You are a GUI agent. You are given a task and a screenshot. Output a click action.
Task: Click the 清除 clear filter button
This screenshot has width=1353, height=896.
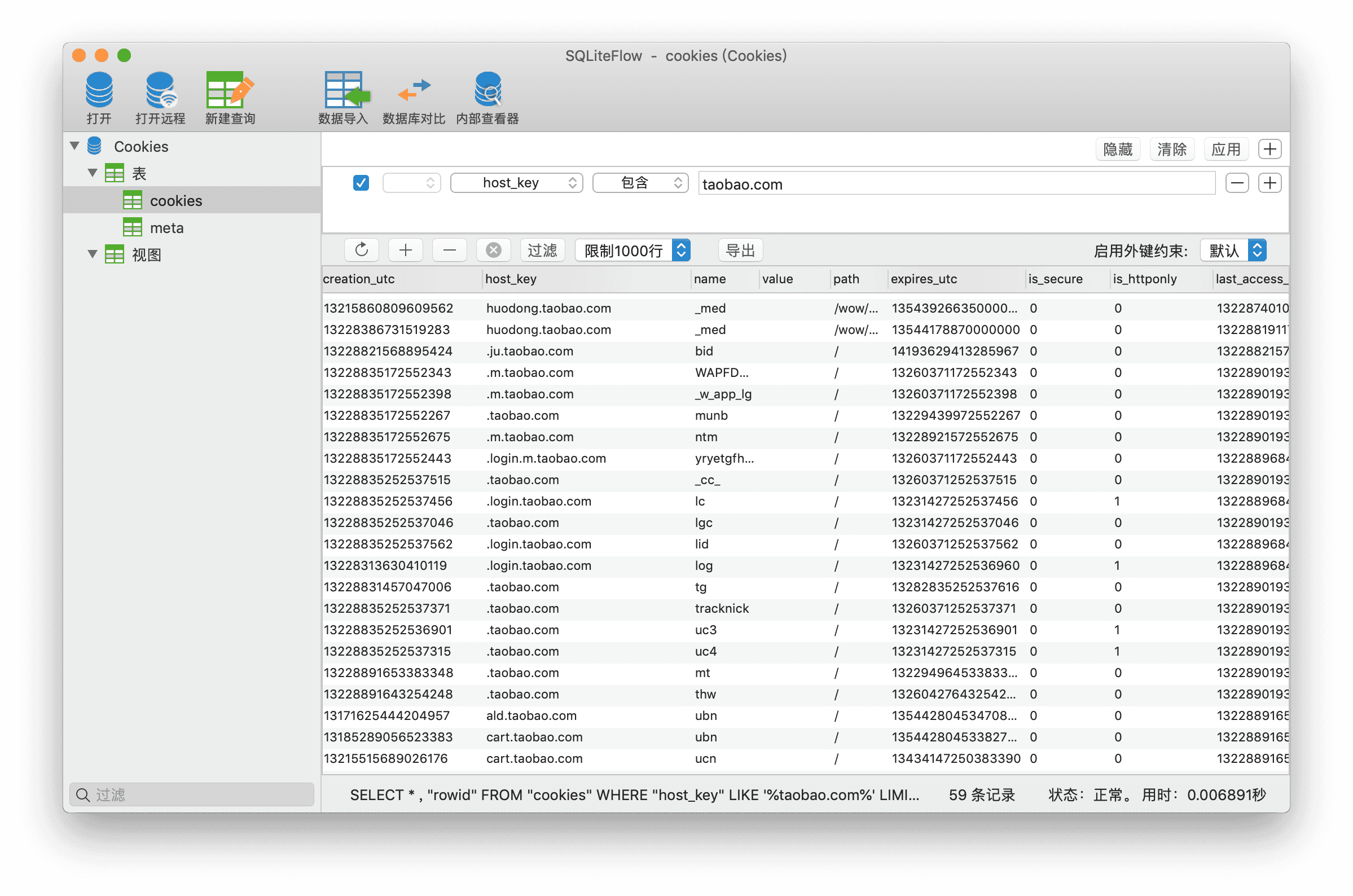1172,149
